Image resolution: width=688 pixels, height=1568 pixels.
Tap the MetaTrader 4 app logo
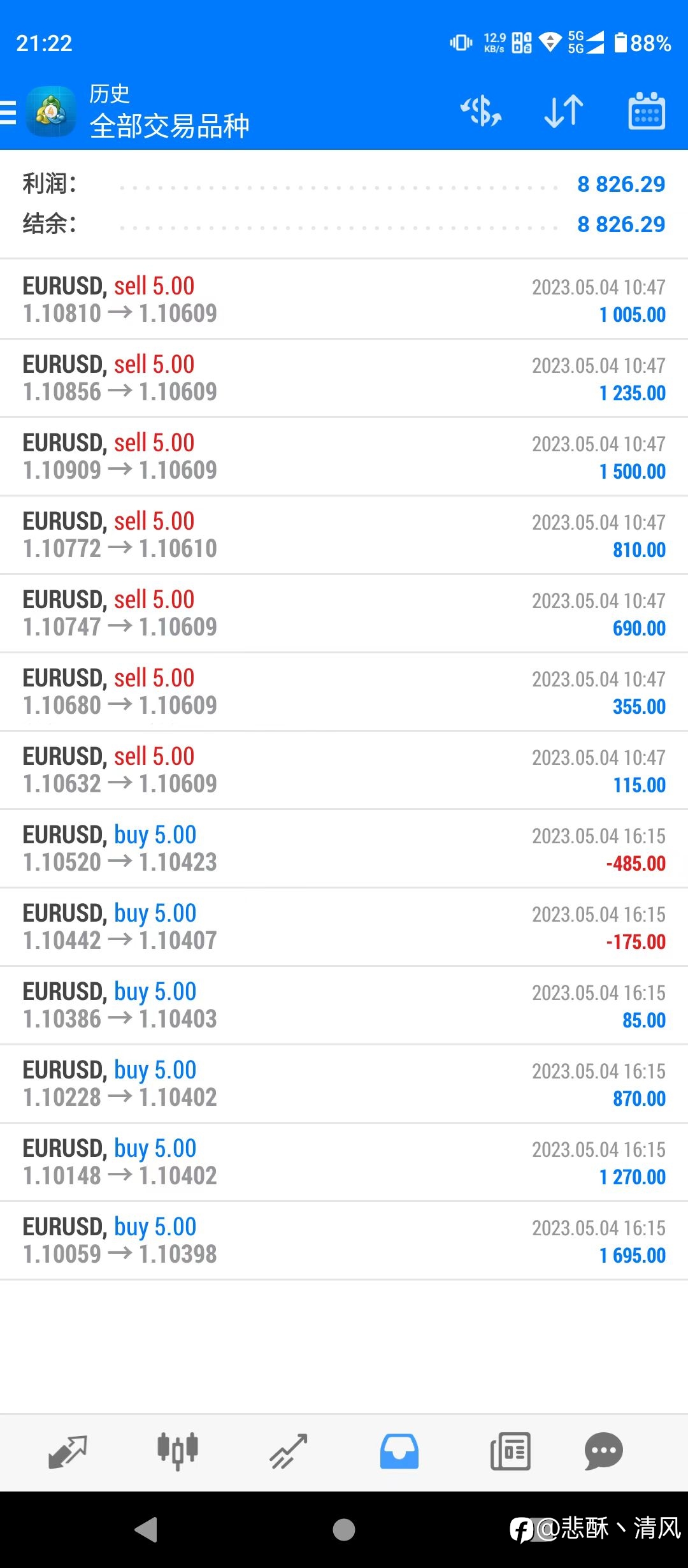pos(51,112)
